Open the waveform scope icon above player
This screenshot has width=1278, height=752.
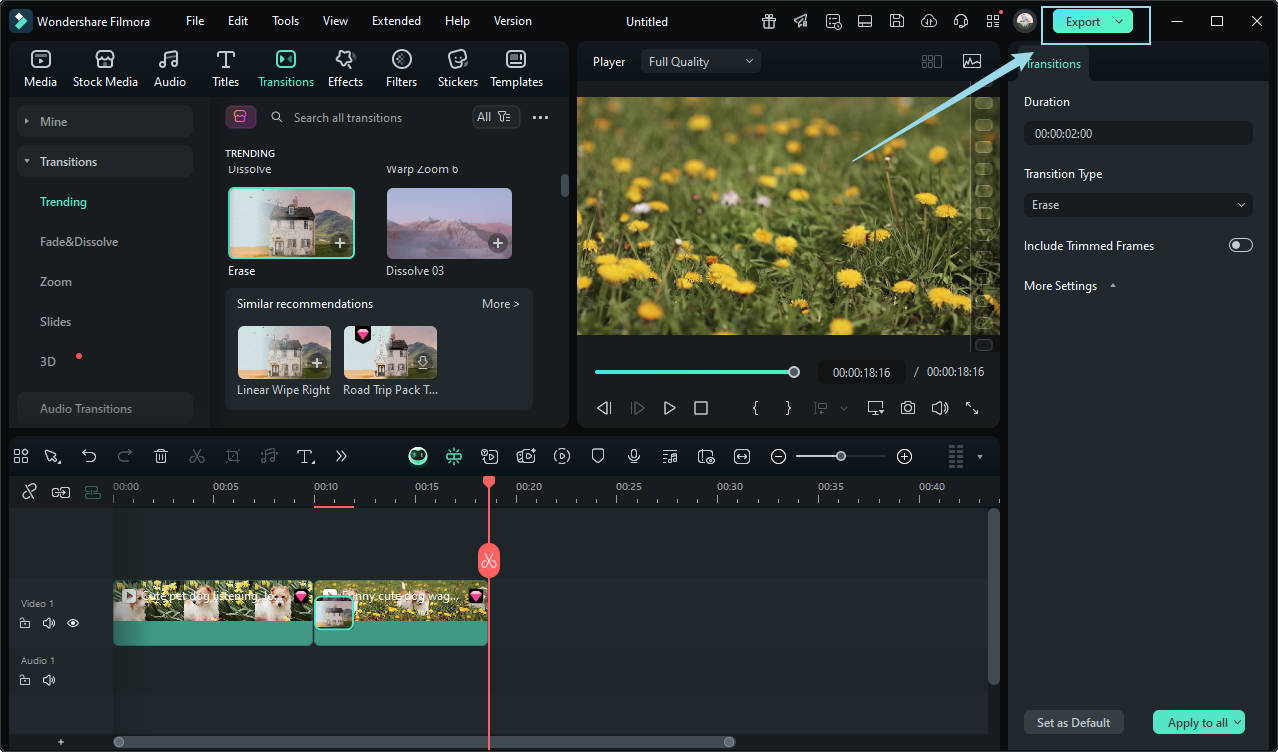972,61
